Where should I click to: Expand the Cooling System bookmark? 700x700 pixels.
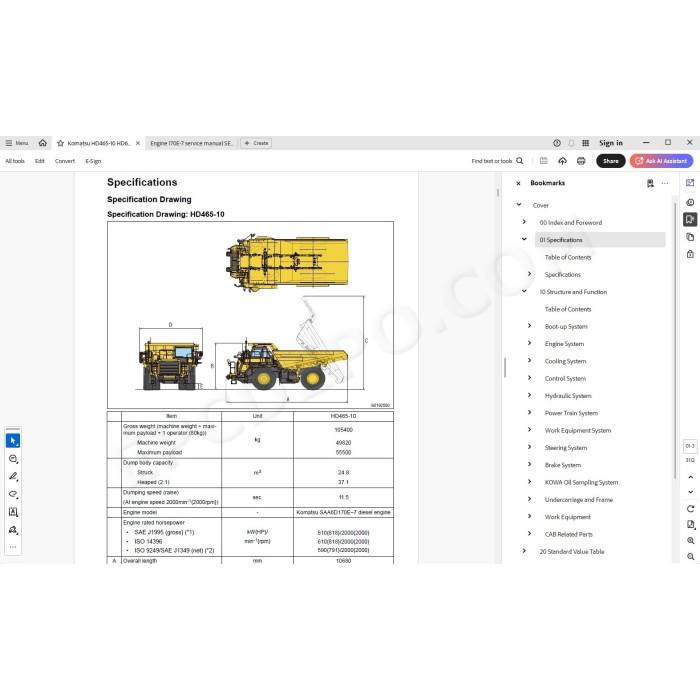(x=529, y=361)
